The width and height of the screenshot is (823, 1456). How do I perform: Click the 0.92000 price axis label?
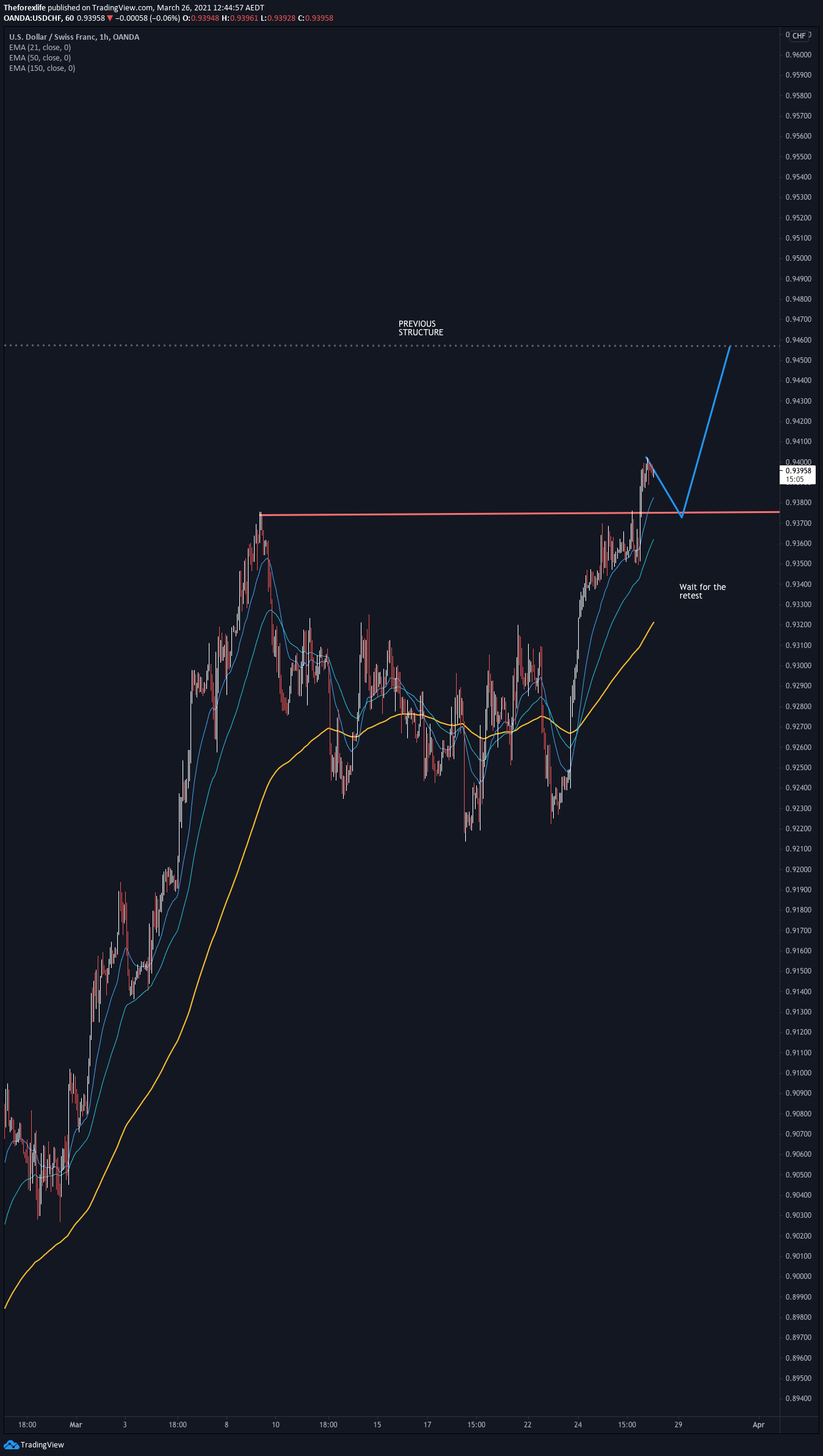click(x=799, y=870)
